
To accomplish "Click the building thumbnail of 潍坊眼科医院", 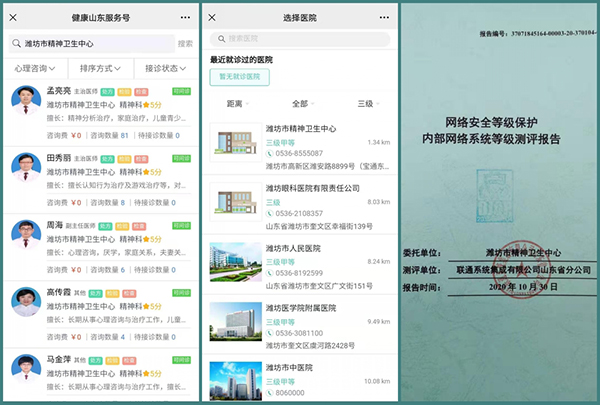I will (x=236, y=202).
